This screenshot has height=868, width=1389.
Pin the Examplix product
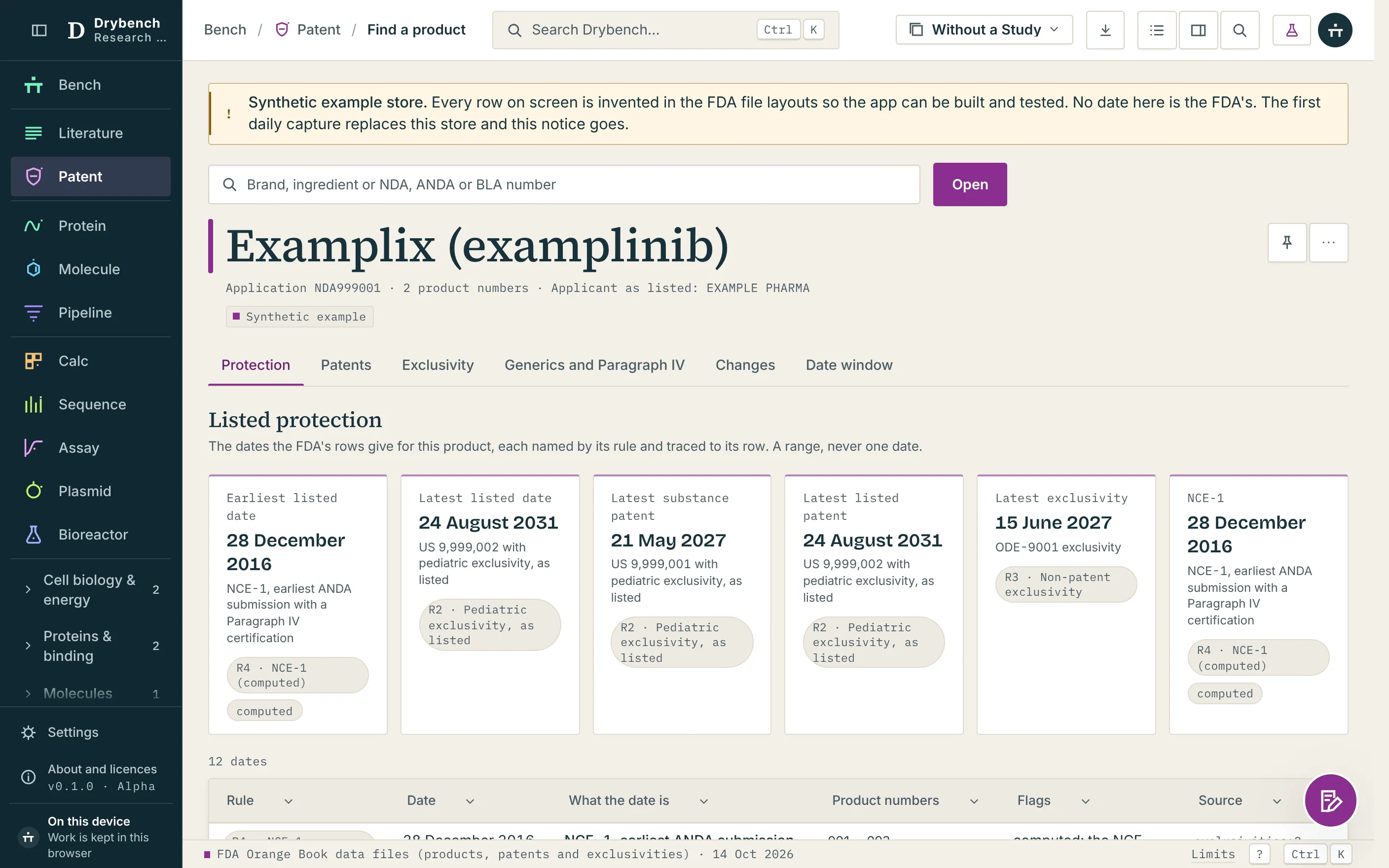pyautogui.click(x=1287, y=242)
